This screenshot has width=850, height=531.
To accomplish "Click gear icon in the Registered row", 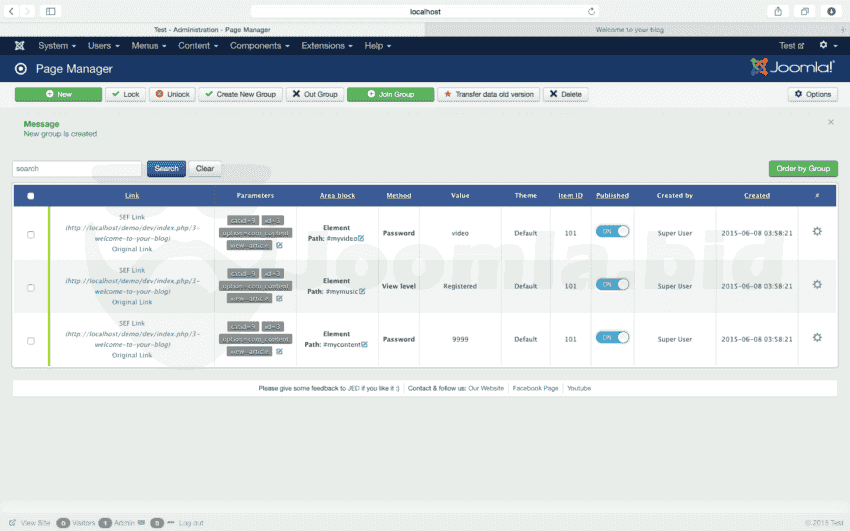I will (817, 285).
